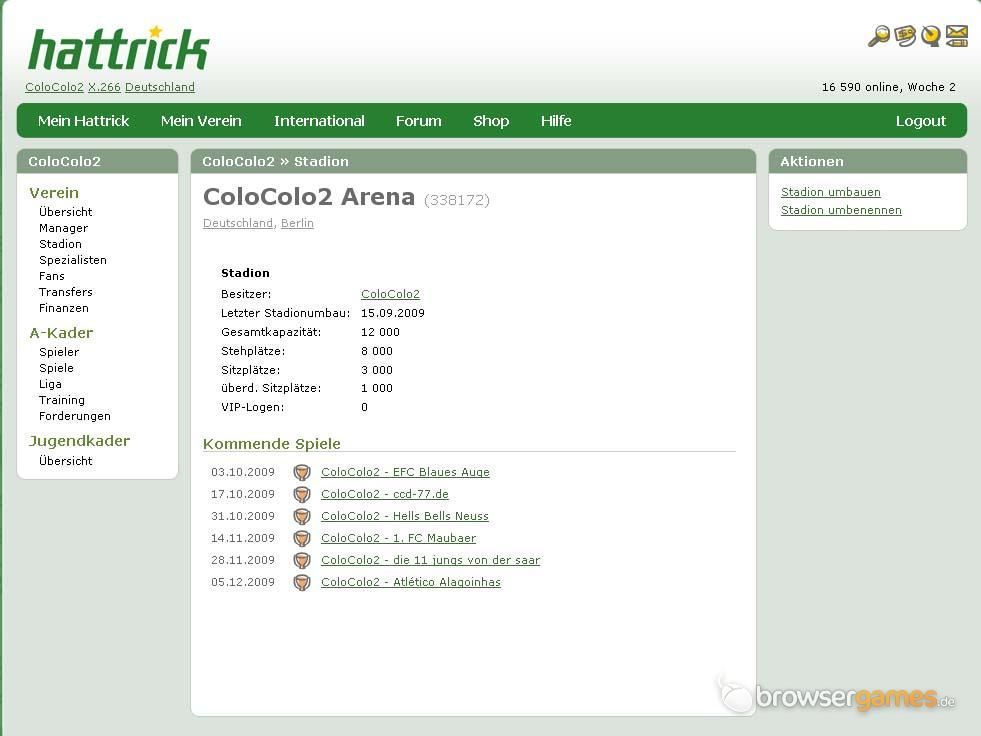Open Finanzen in the sidebar
981x736 pixels.
tap(64, 309)
